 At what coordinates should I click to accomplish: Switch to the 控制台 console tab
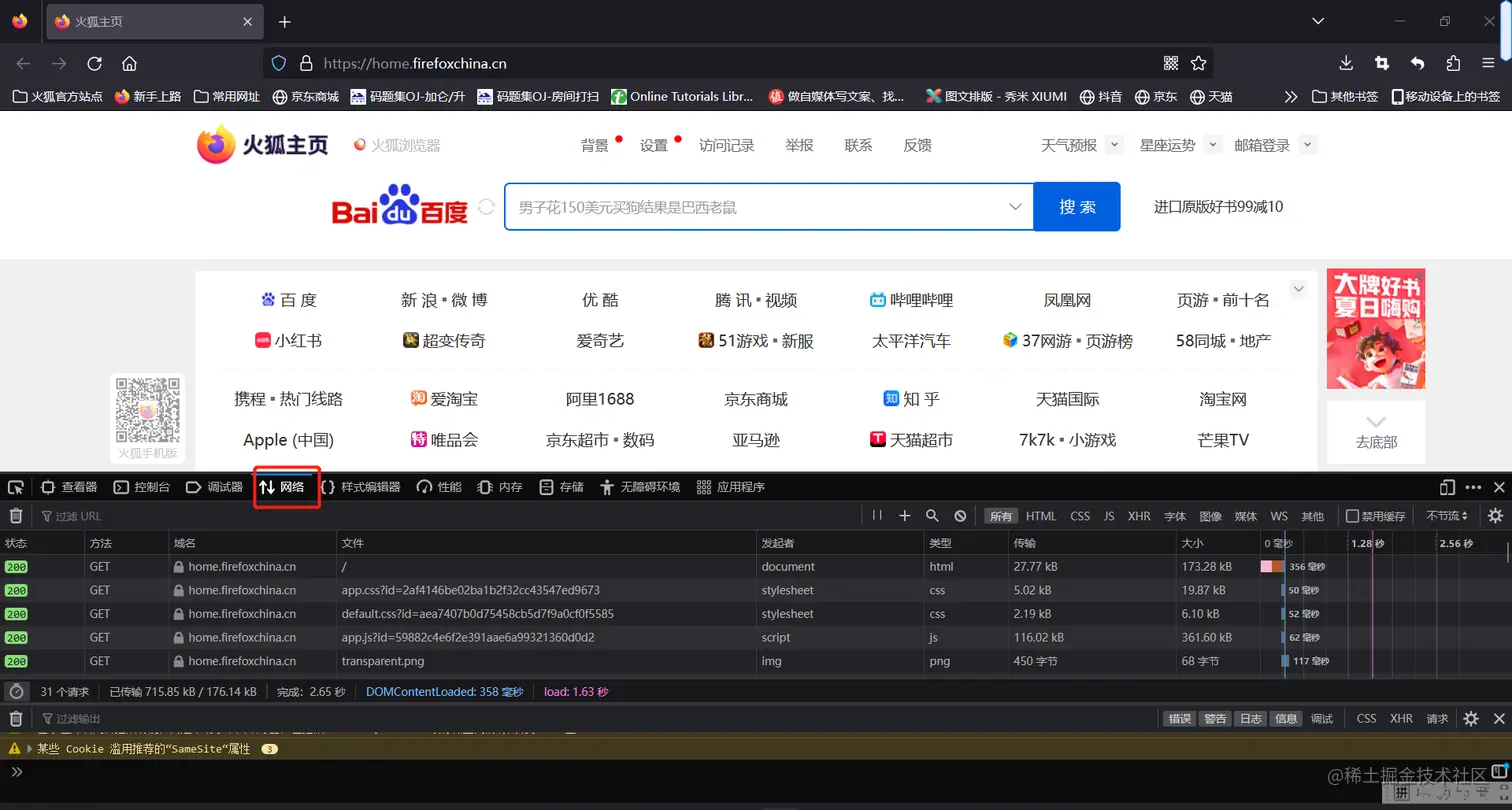(142, 487)
